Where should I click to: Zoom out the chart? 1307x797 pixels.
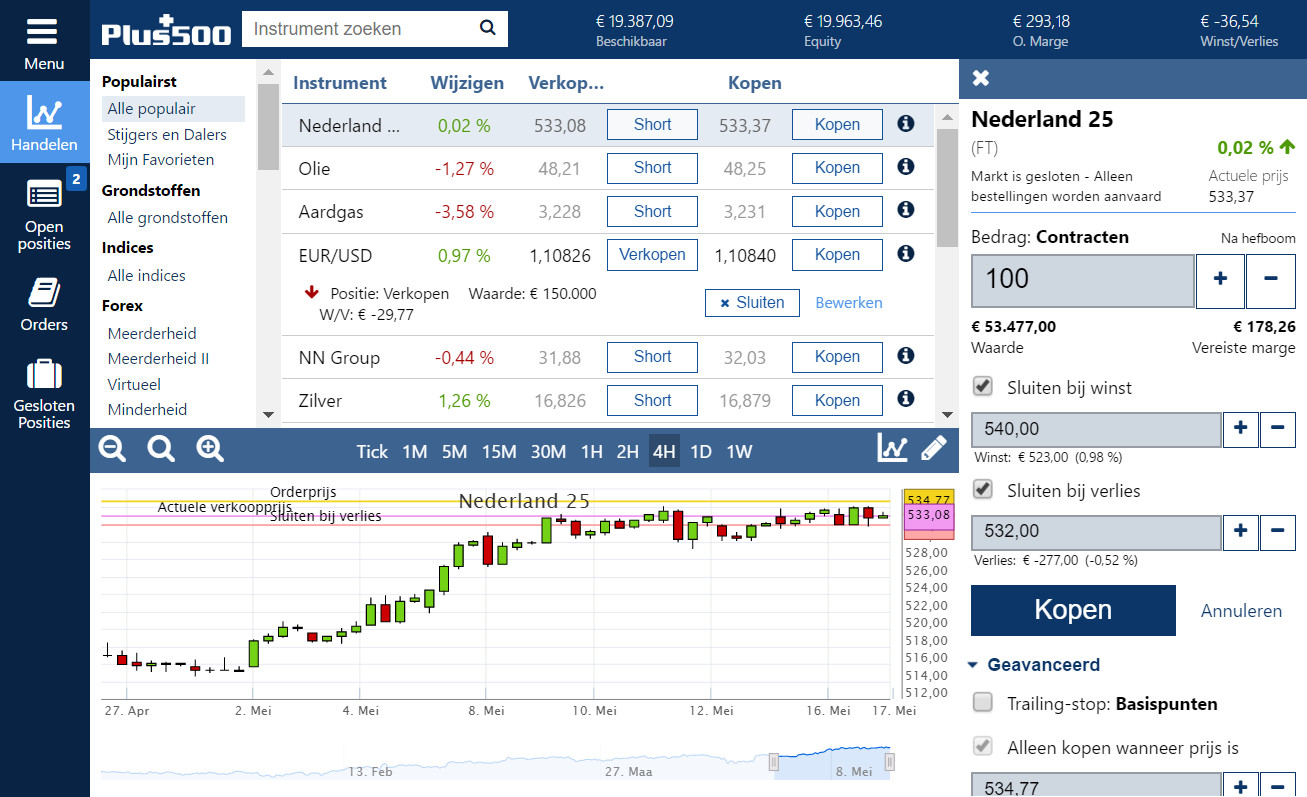click(113, 449)
